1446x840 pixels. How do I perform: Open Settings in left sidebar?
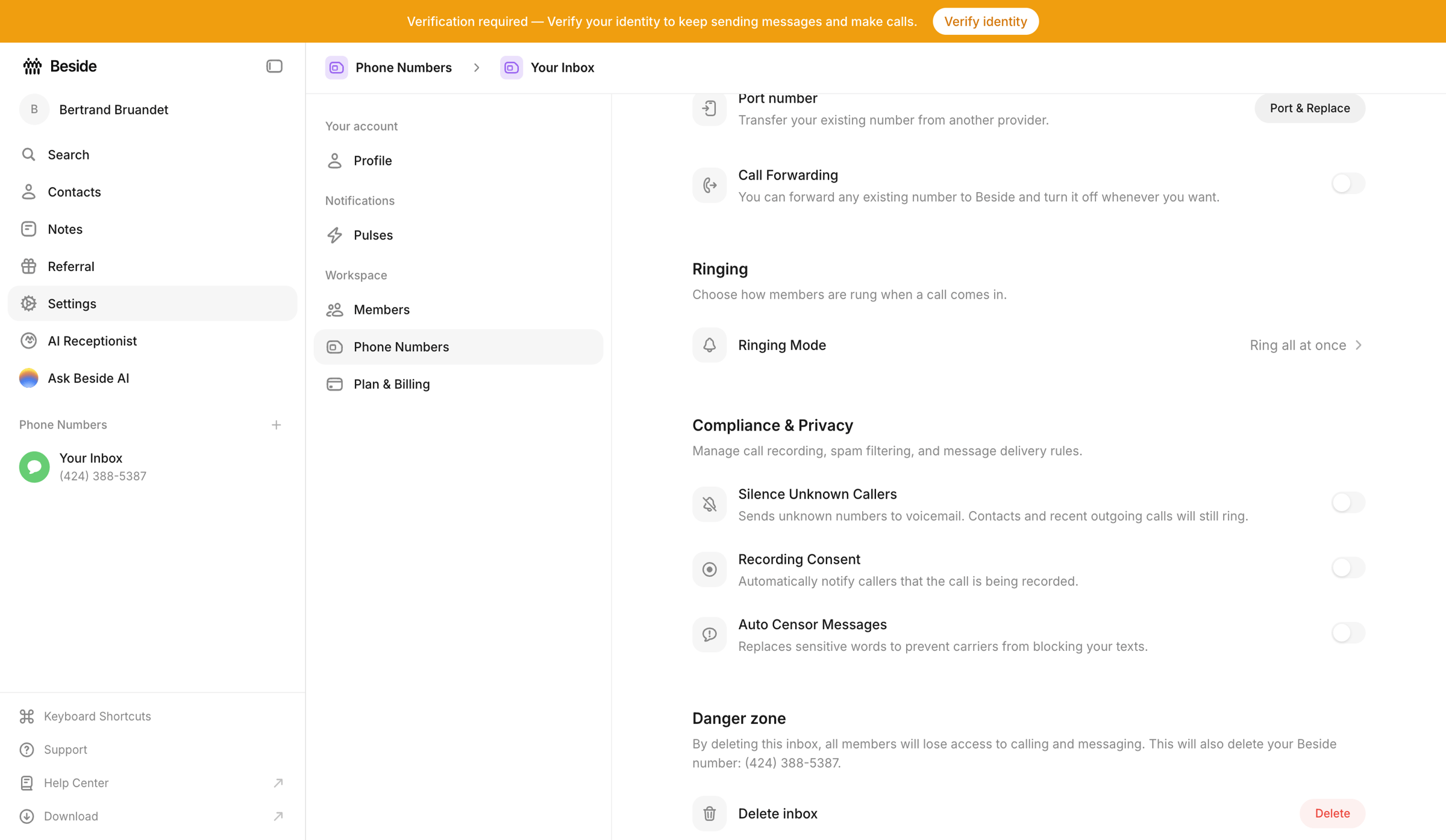point(152,304)
